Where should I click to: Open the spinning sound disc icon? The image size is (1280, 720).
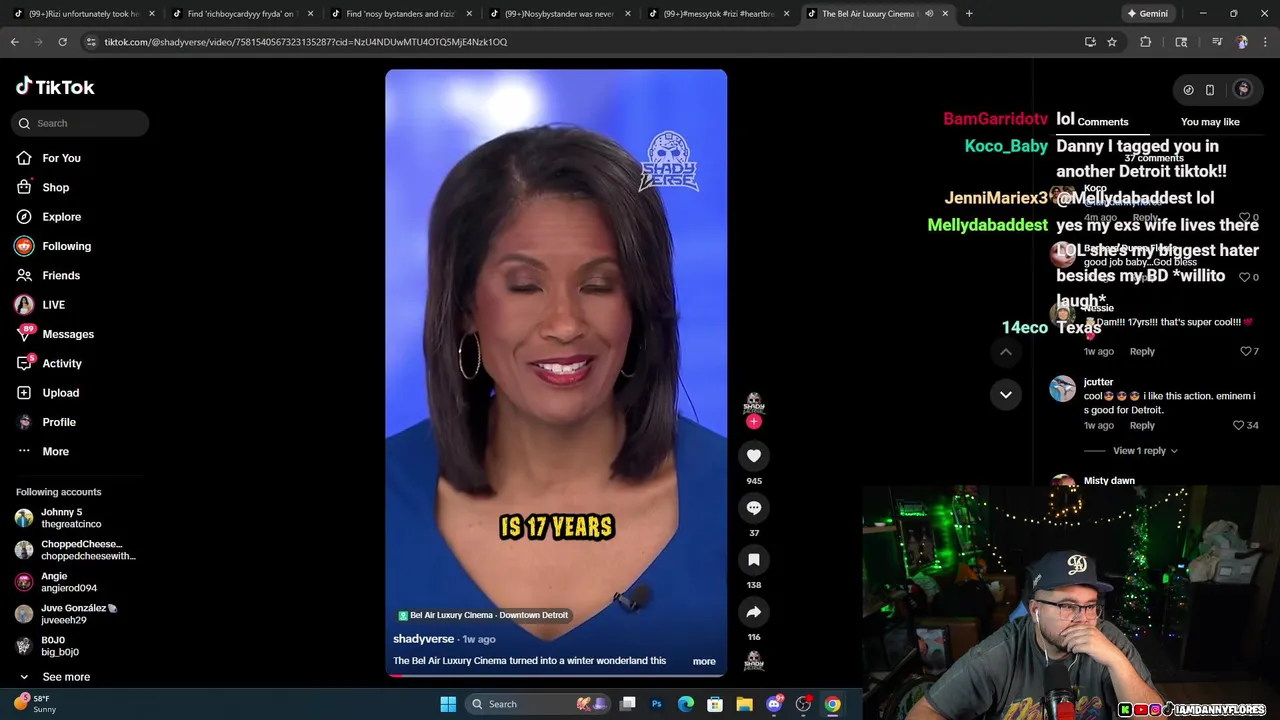(754, 661)
